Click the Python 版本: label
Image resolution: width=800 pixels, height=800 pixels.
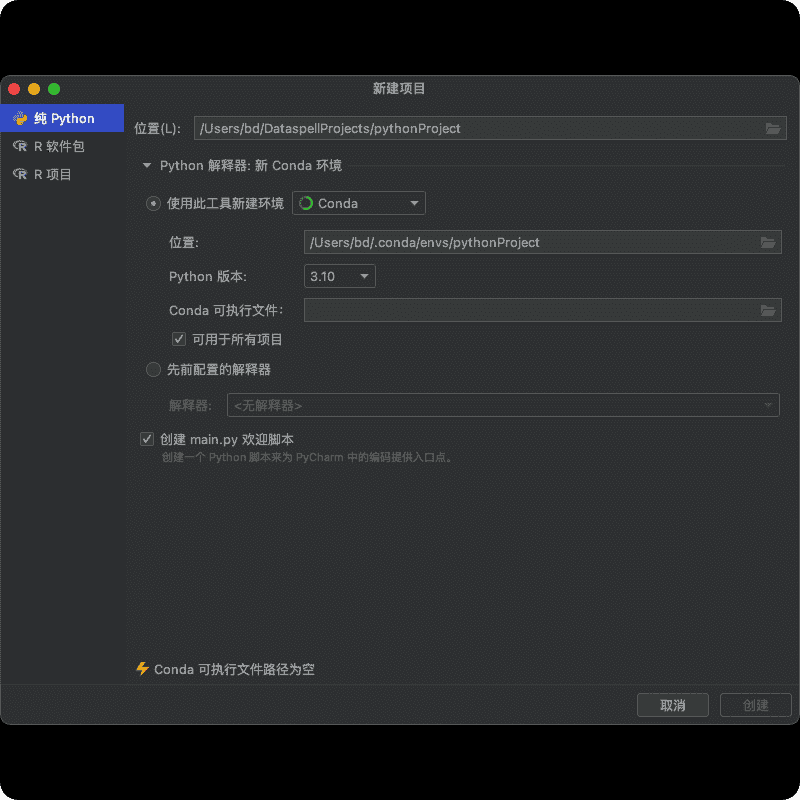coord(208,277)
